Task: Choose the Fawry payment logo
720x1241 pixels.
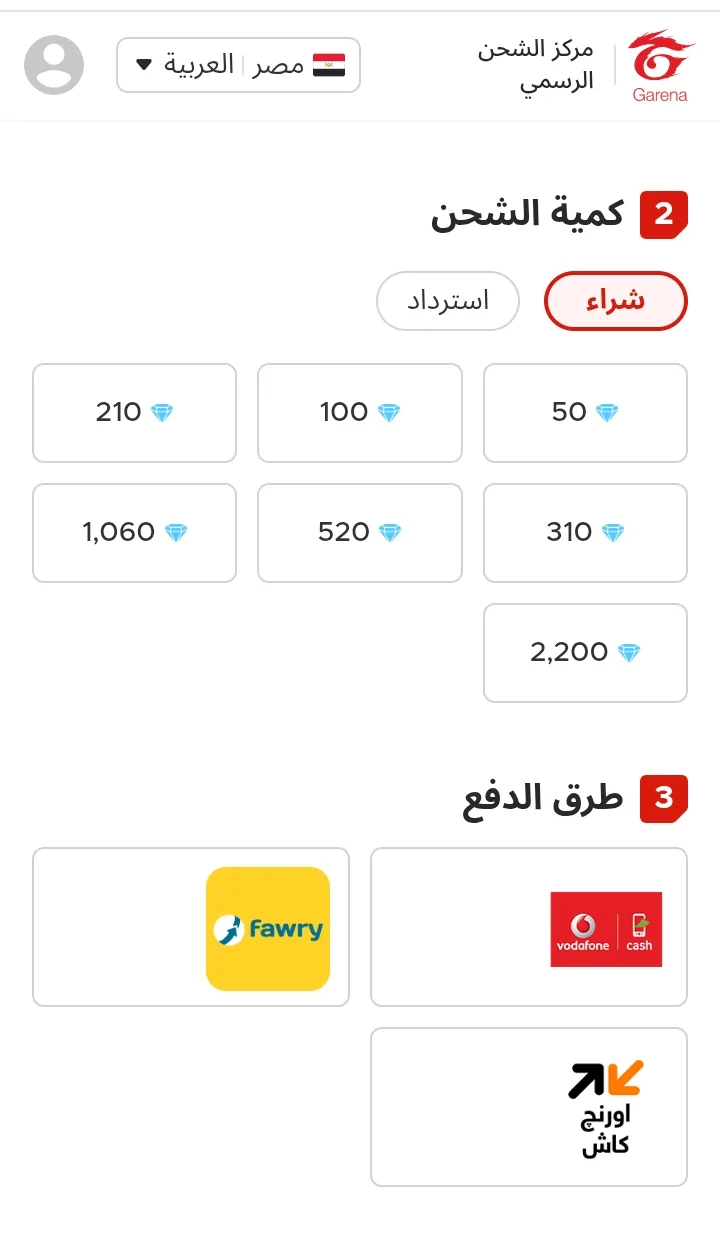Action: click(268, 929)
